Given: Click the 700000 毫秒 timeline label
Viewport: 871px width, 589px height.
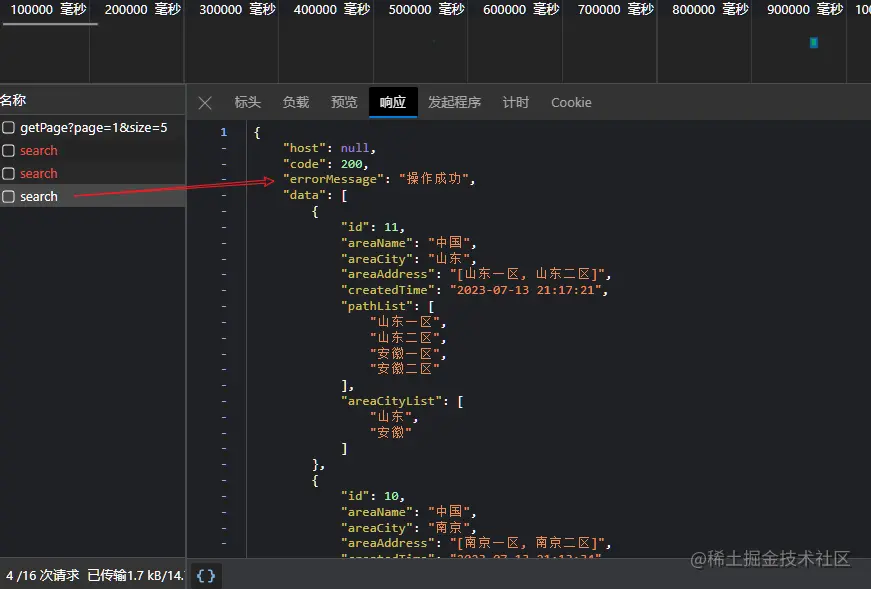Looking at the screenshot, I should (615, 9).
